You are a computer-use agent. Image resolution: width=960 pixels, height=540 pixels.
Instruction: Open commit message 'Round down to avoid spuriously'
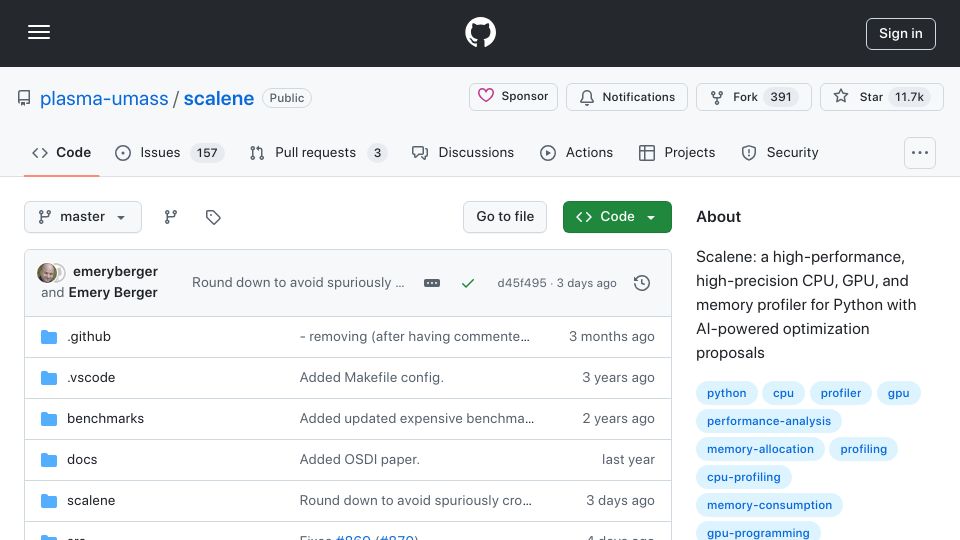tap(298, 283)
